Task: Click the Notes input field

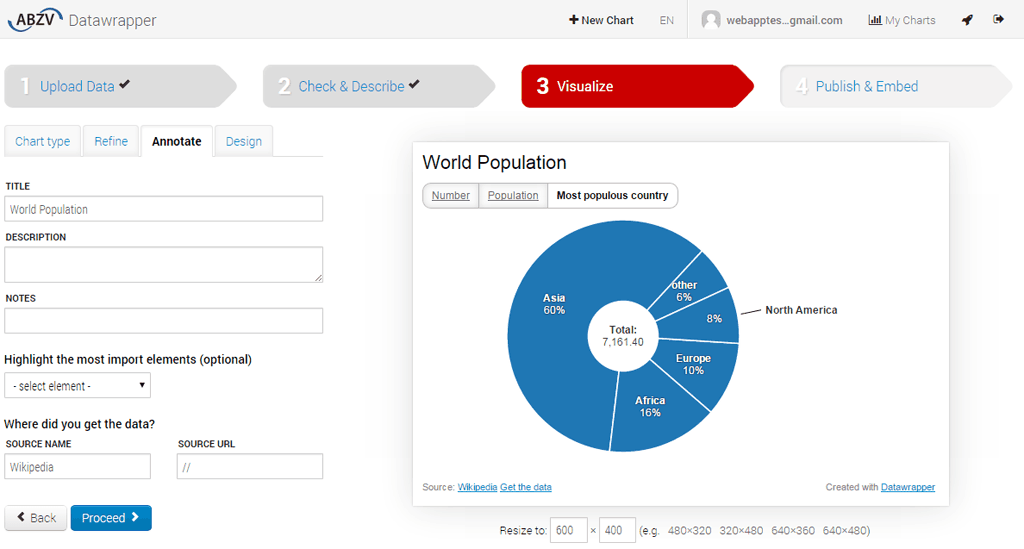Action: 163,321
